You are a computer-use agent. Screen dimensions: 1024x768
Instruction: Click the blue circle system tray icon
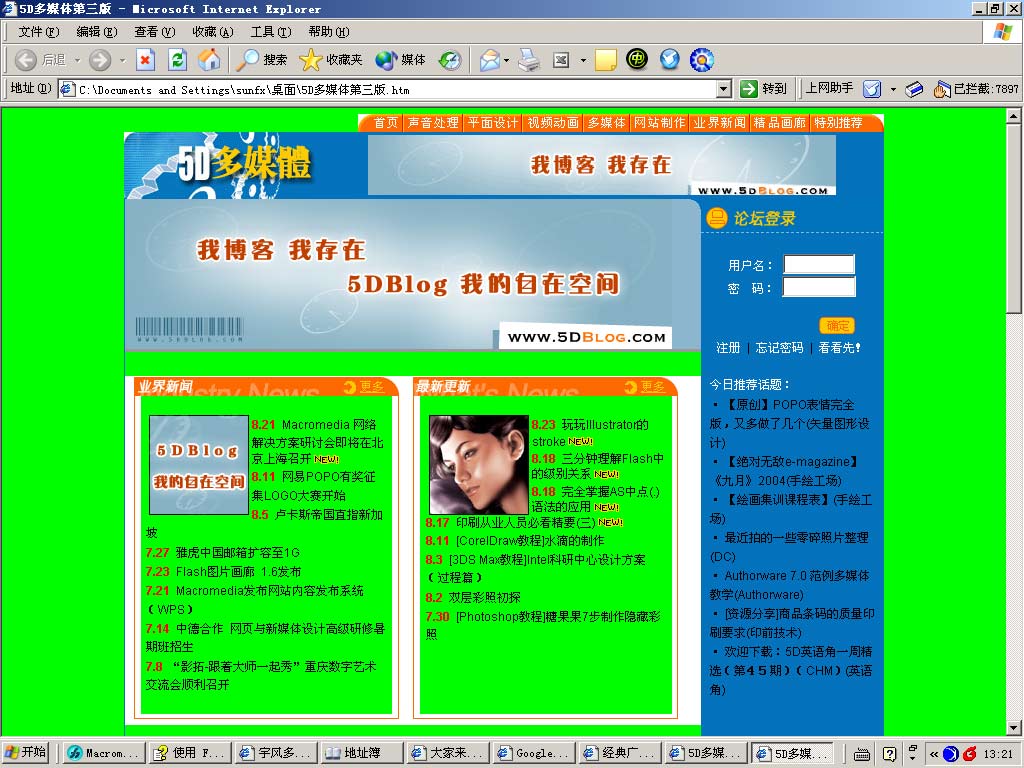coord(951,754)
